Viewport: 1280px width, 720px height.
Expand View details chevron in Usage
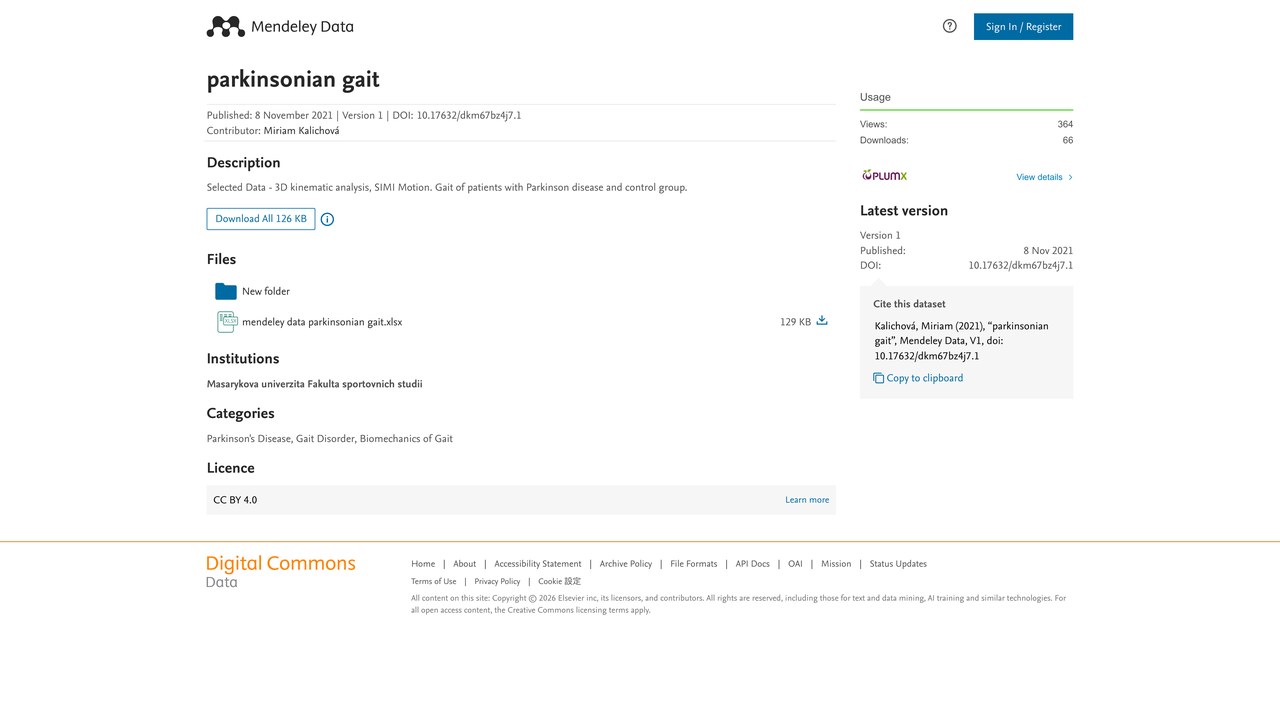[x=1070, y=177]
